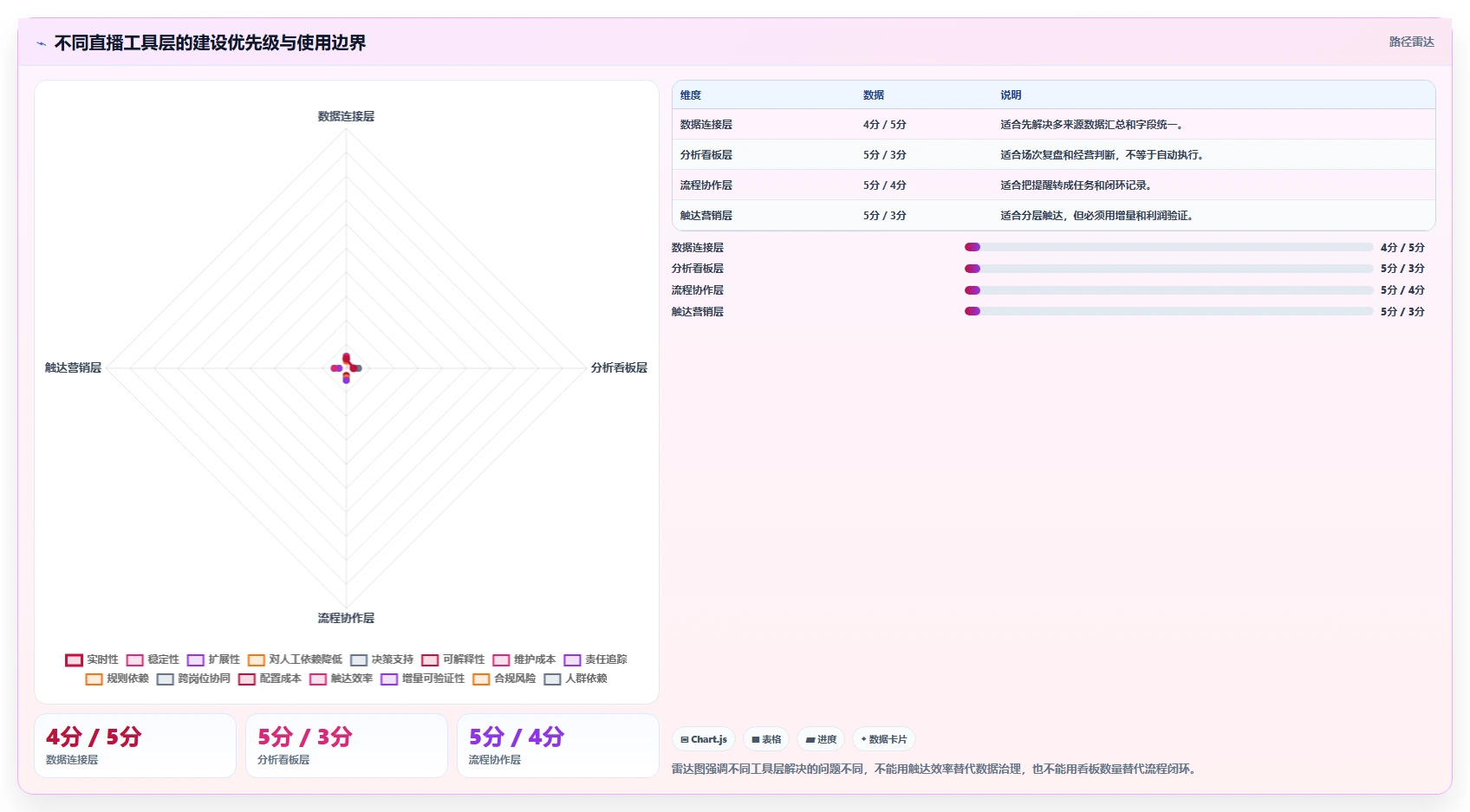The image size is (1470, 812).
Task: Click the page title 不同直播工具层的建设优先级与使用边界
Action: click(210, 42)
